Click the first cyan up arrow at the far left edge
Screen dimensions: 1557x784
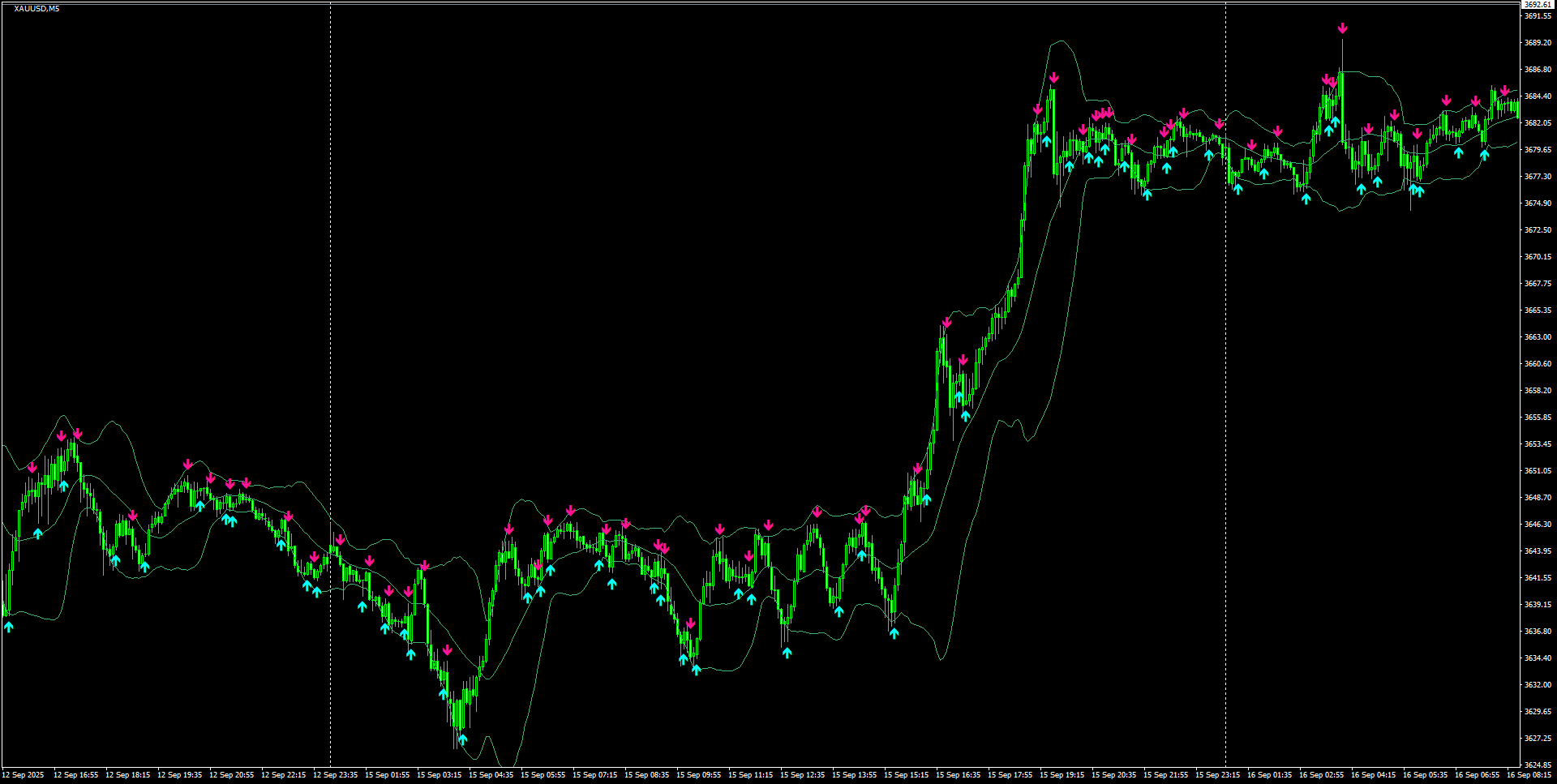click(9, 626)
